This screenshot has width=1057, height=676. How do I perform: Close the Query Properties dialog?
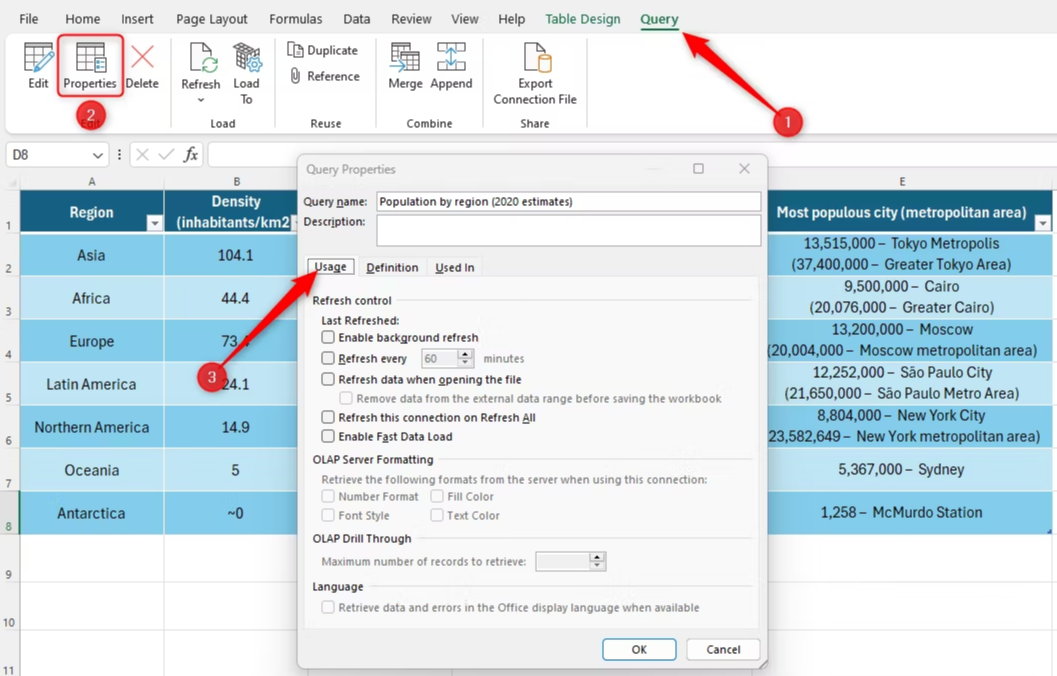(744, 168)
